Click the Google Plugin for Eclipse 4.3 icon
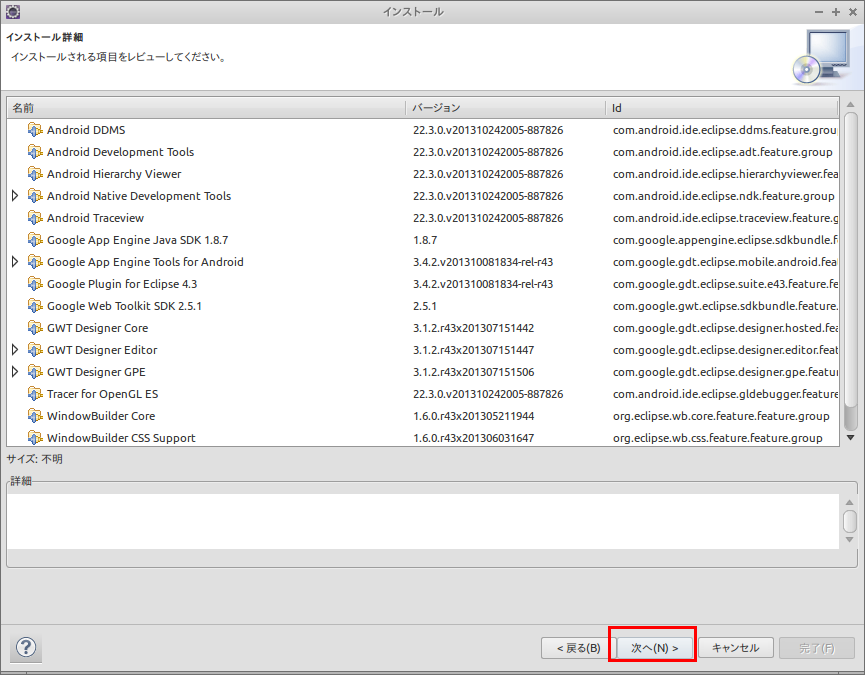The image size is (865, 675). click(x=35, y=285)
